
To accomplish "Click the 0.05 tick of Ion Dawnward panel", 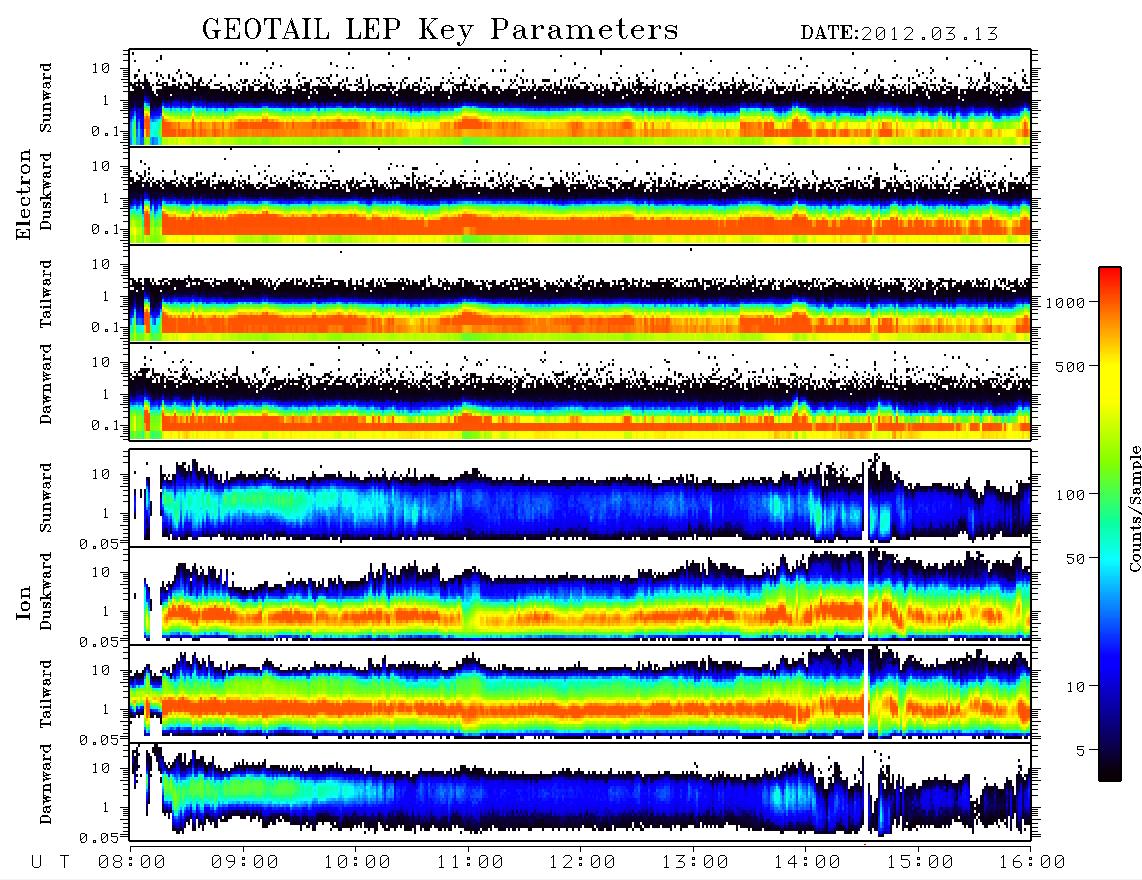I will pos(99,838).
